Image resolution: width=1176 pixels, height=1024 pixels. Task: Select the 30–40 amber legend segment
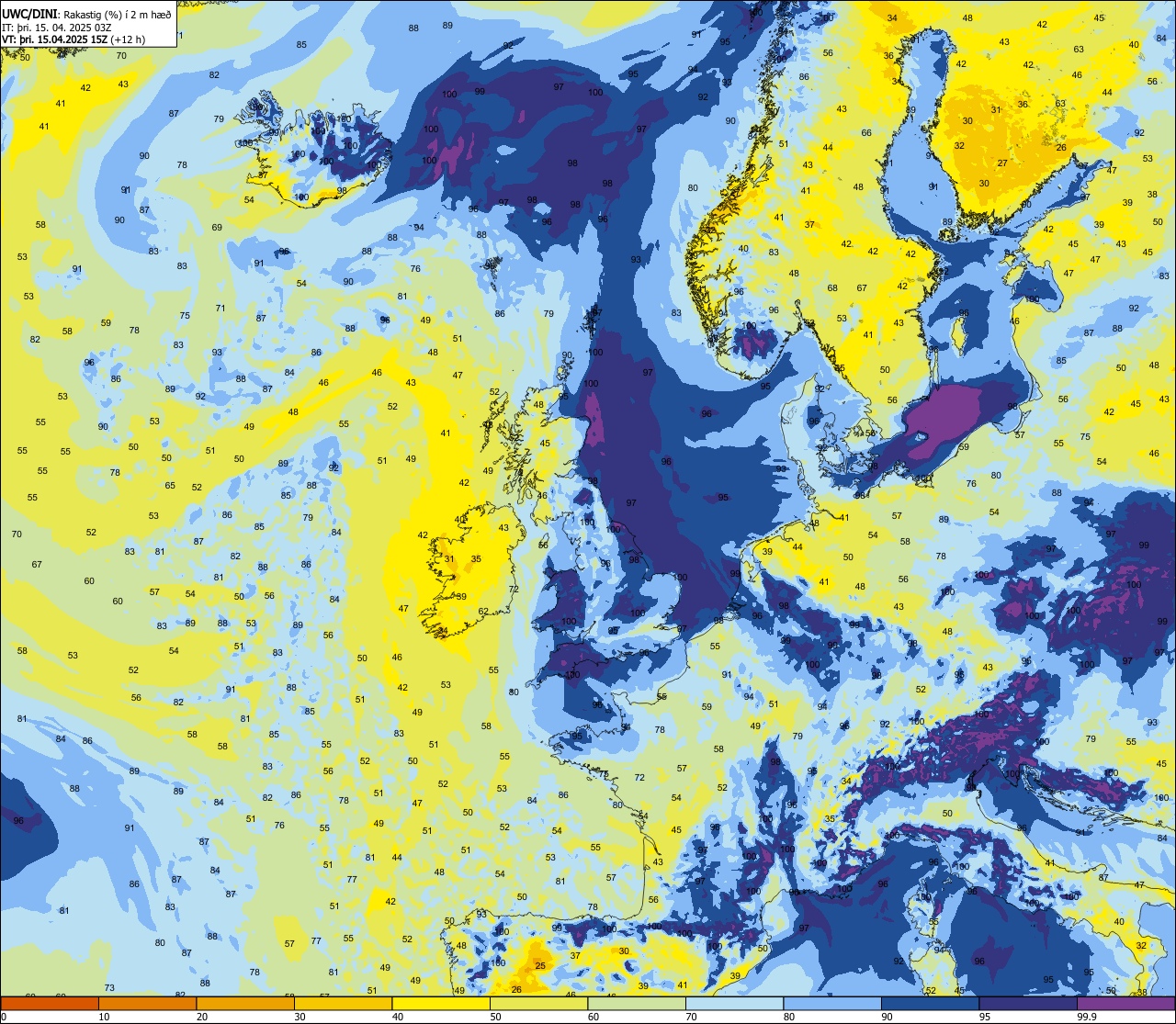click(x=343, y=1003)
